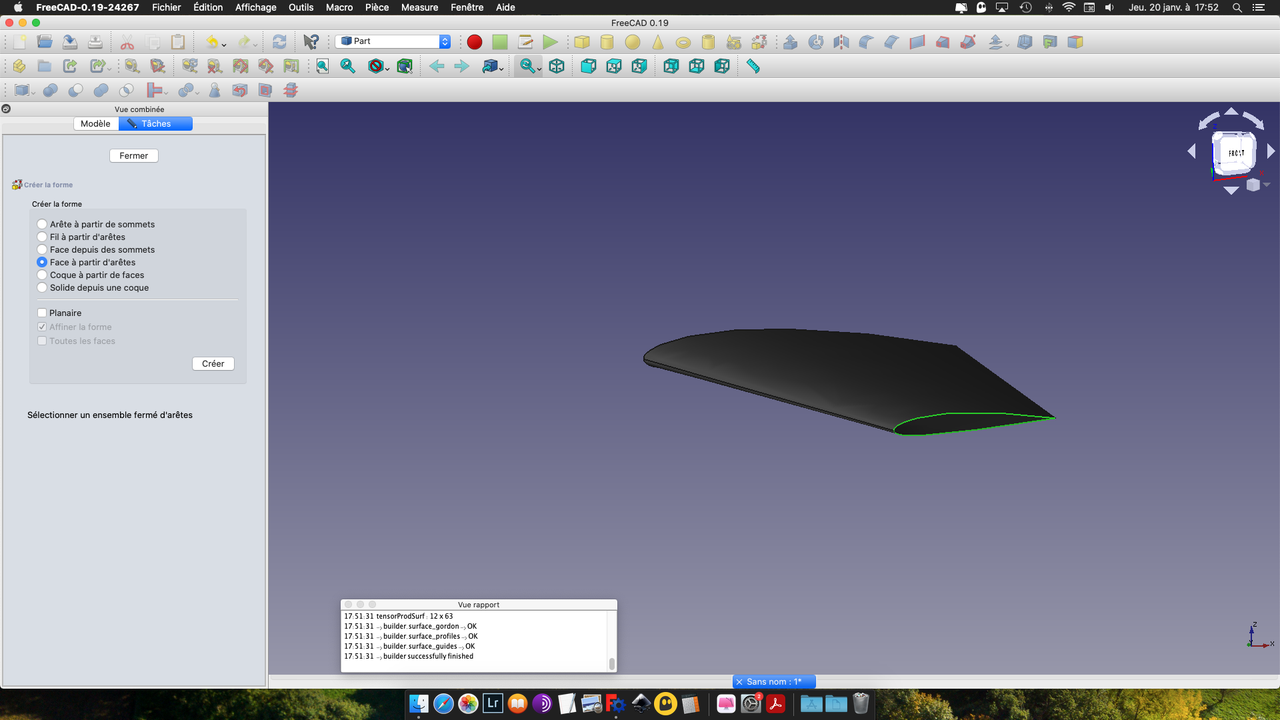
Task: Click the Mirror tool icon
Action: [841, 42]
